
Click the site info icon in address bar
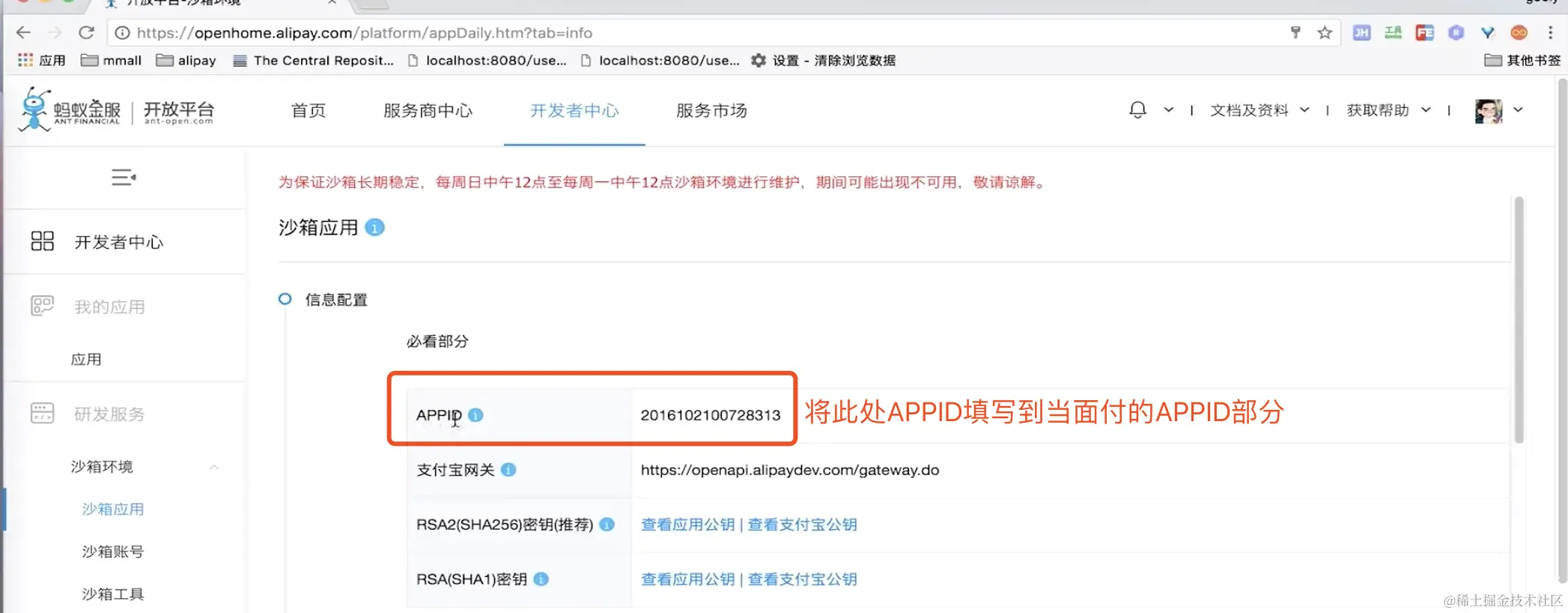point(122,33)
